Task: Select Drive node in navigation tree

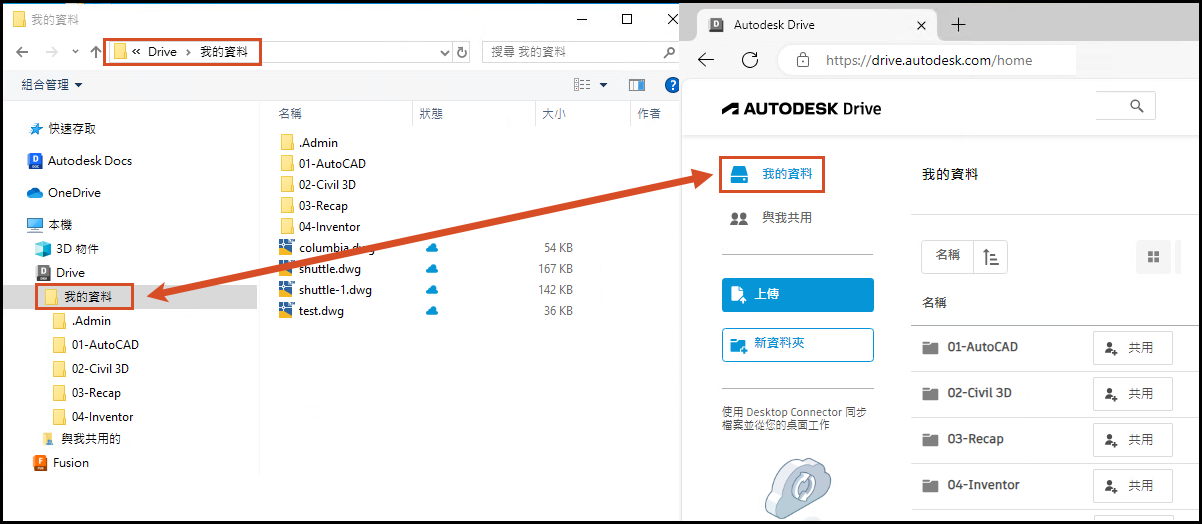Action: pos(61,272)
